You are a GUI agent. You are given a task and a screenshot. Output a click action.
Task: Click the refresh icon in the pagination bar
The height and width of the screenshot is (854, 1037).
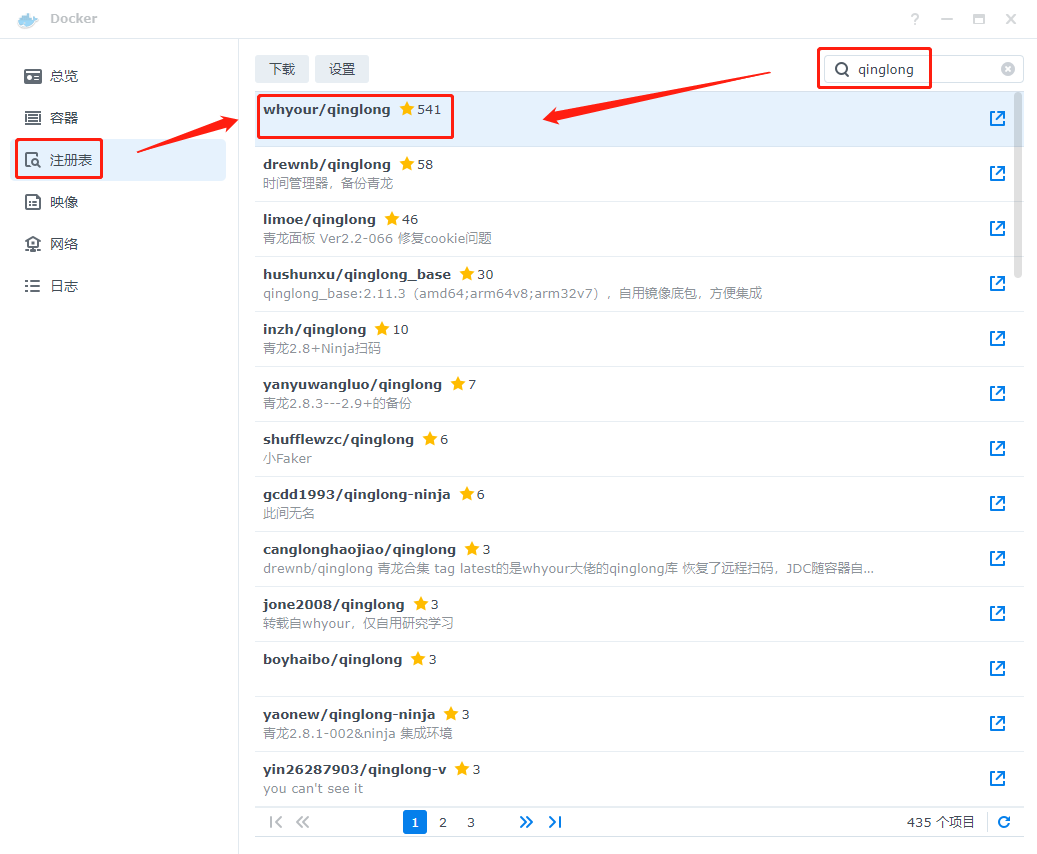1004,822
